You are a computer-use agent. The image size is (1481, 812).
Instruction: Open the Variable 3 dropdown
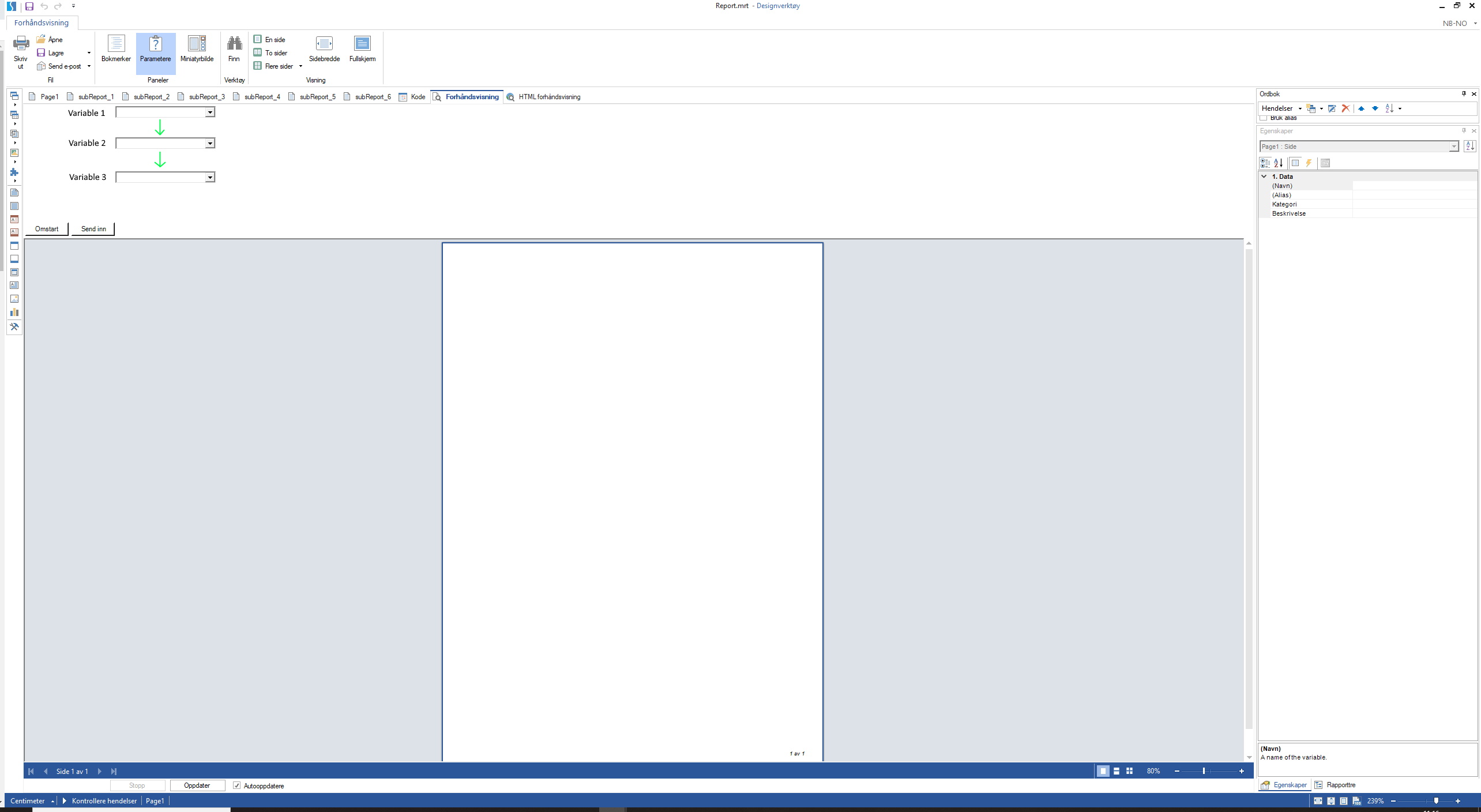pyautogui.click(x=211, y=177)
